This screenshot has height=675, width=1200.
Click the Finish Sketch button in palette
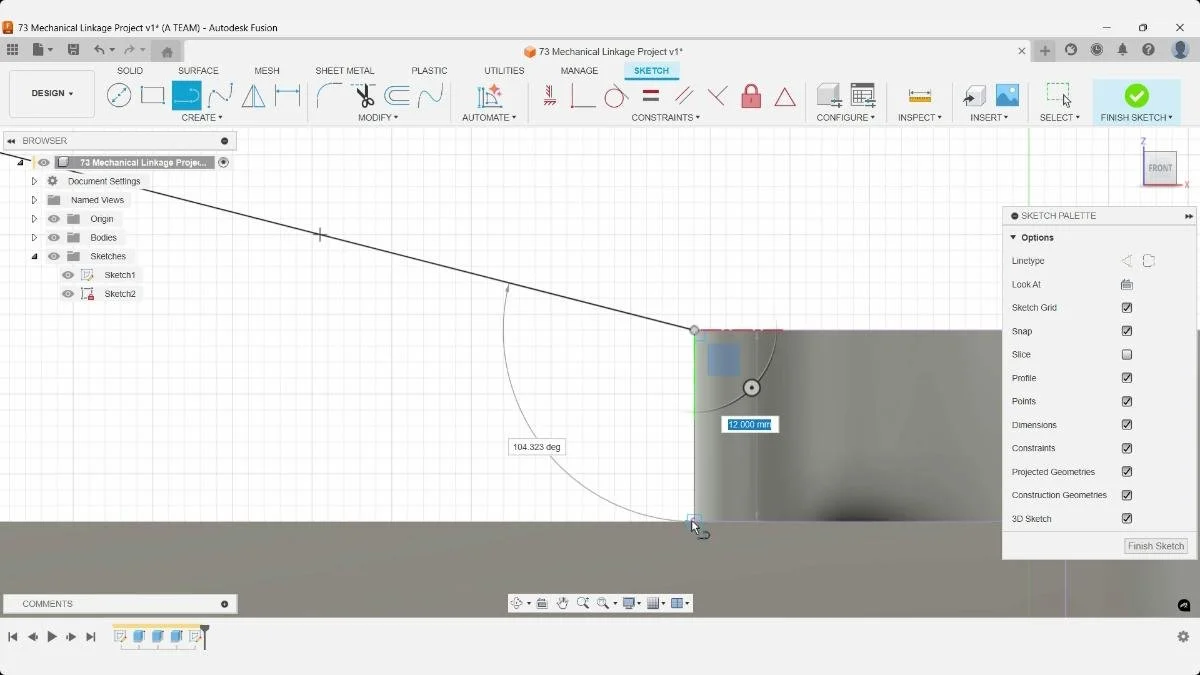(1156, 546)
